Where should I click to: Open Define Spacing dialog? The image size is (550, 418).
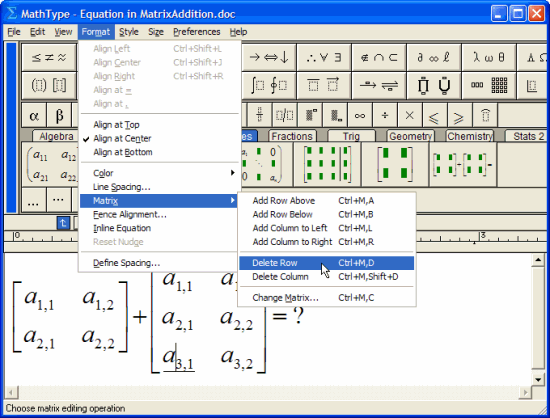[160, 263]
